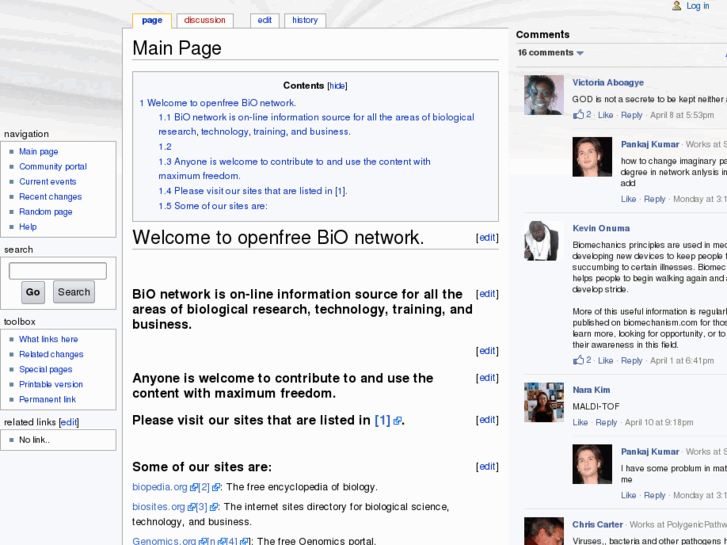The image size is (727, 545).
Task: Click external link icon after [2]
Action: (216, 487)
